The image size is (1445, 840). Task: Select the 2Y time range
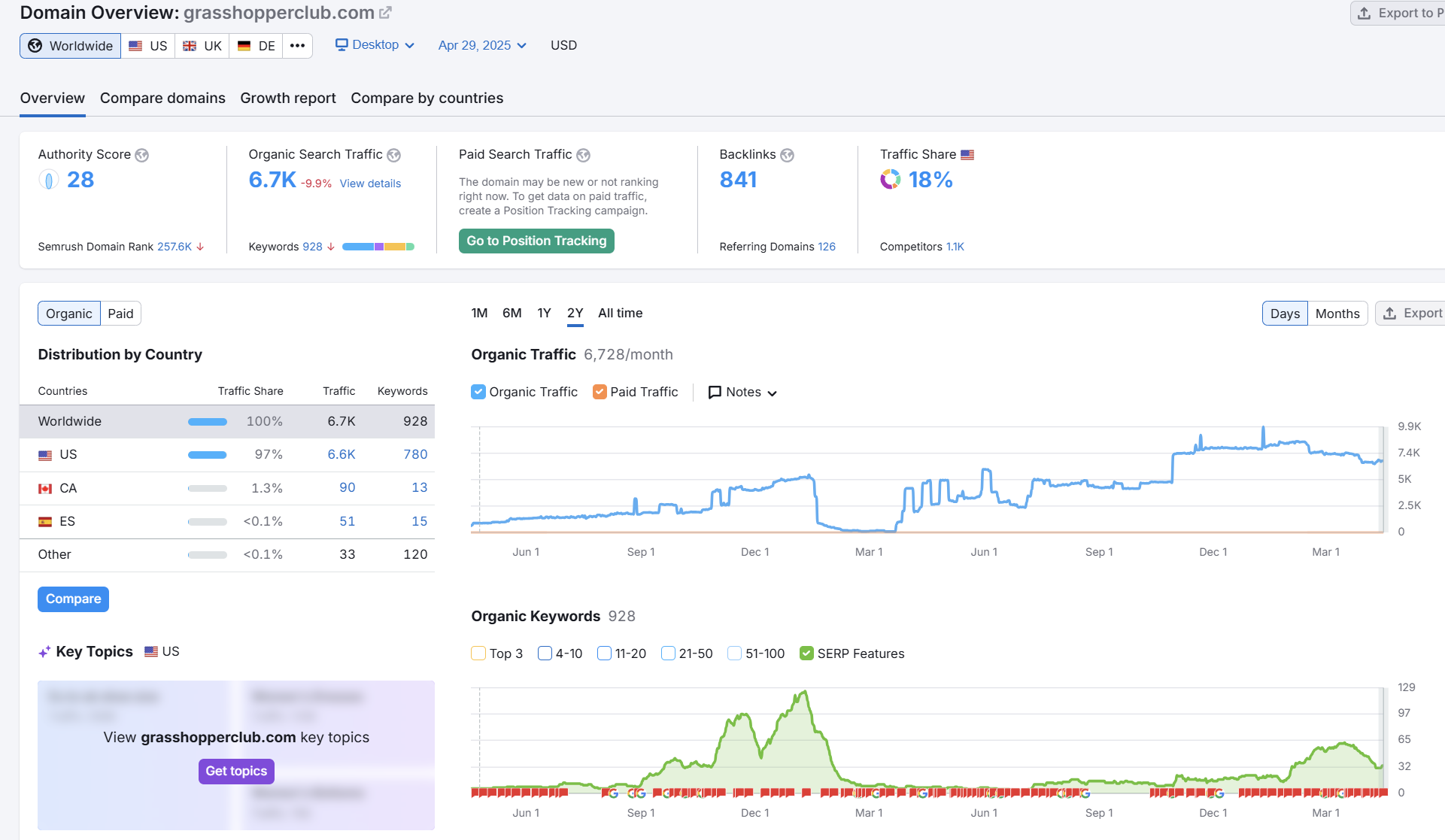[575, 313]
